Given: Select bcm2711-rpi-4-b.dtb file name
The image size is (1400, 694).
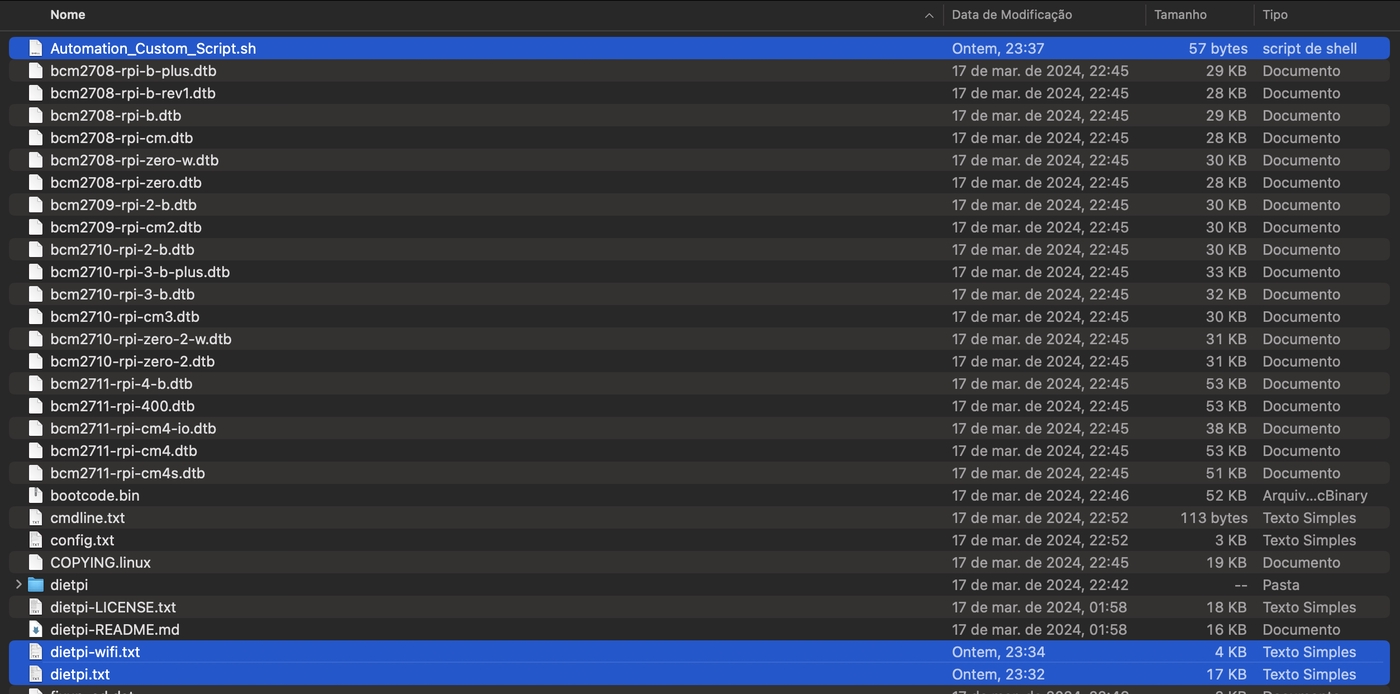Looking at the screenshot, I should click(121, 384).
